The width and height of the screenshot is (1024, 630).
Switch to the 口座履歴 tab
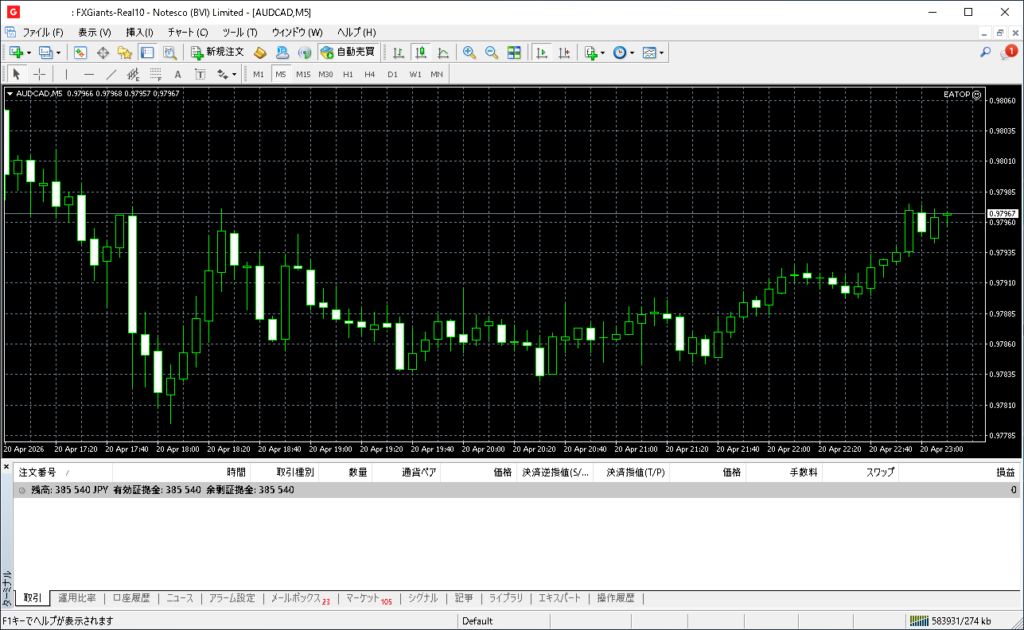pyautogui.click(x=131, y=598)
